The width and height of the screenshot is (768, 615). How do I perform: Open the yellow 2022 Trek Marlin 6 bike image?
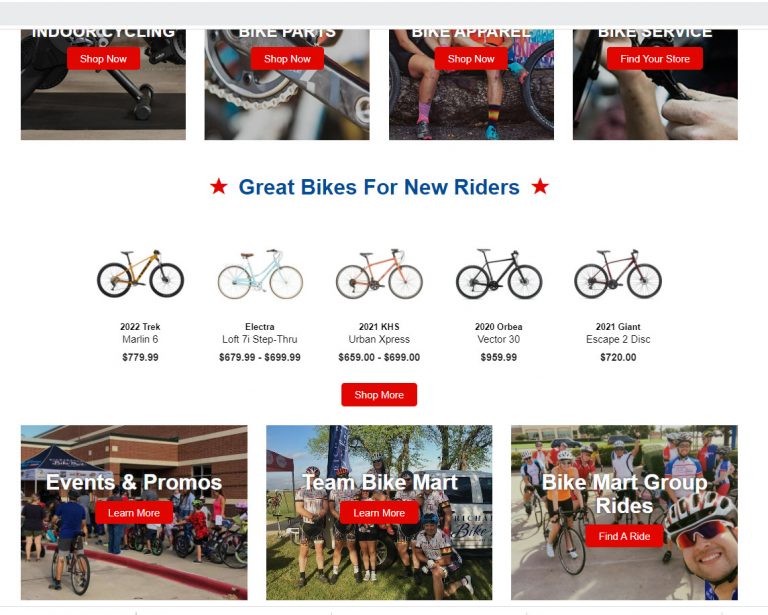click(141, 274)
